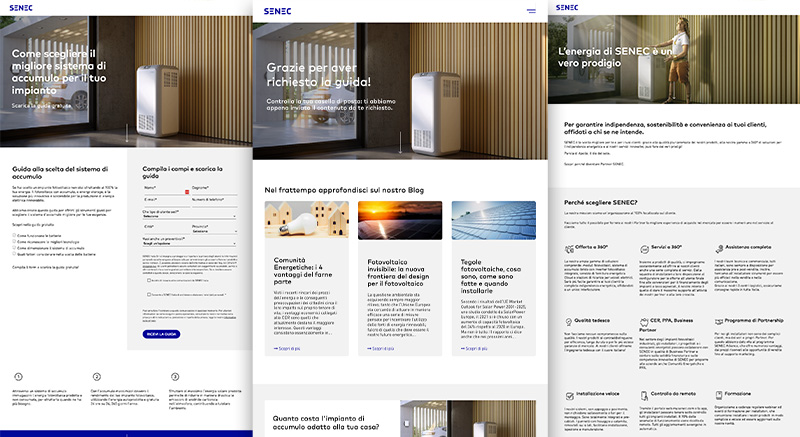The height and width of the screenshot is (437, 800).
Task: Open the hamburger menu in the header
Action: click(x=530, y=10)
